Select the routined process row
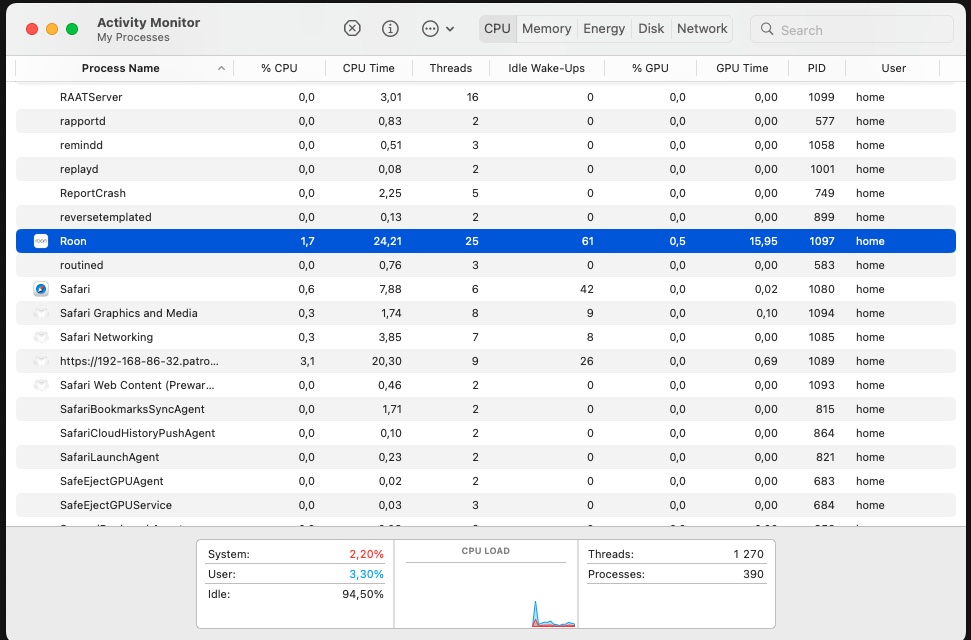971x640 pixels. (x=486, y=265)
